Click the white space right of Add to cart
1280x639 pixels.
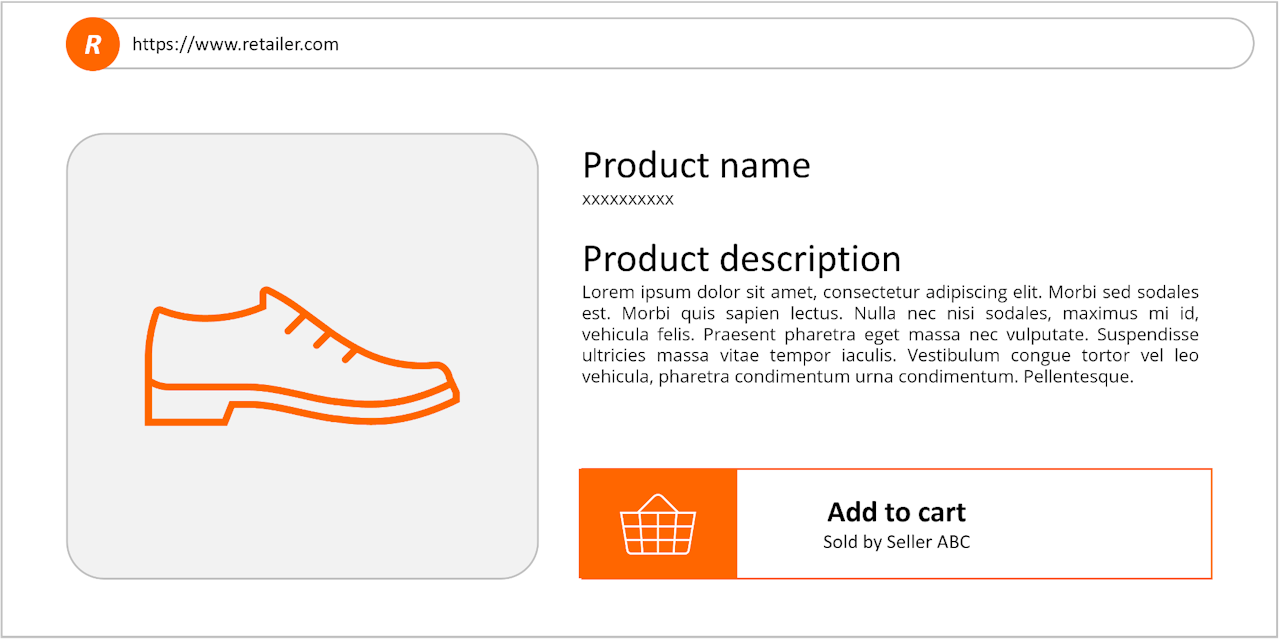coord(1100,523)
